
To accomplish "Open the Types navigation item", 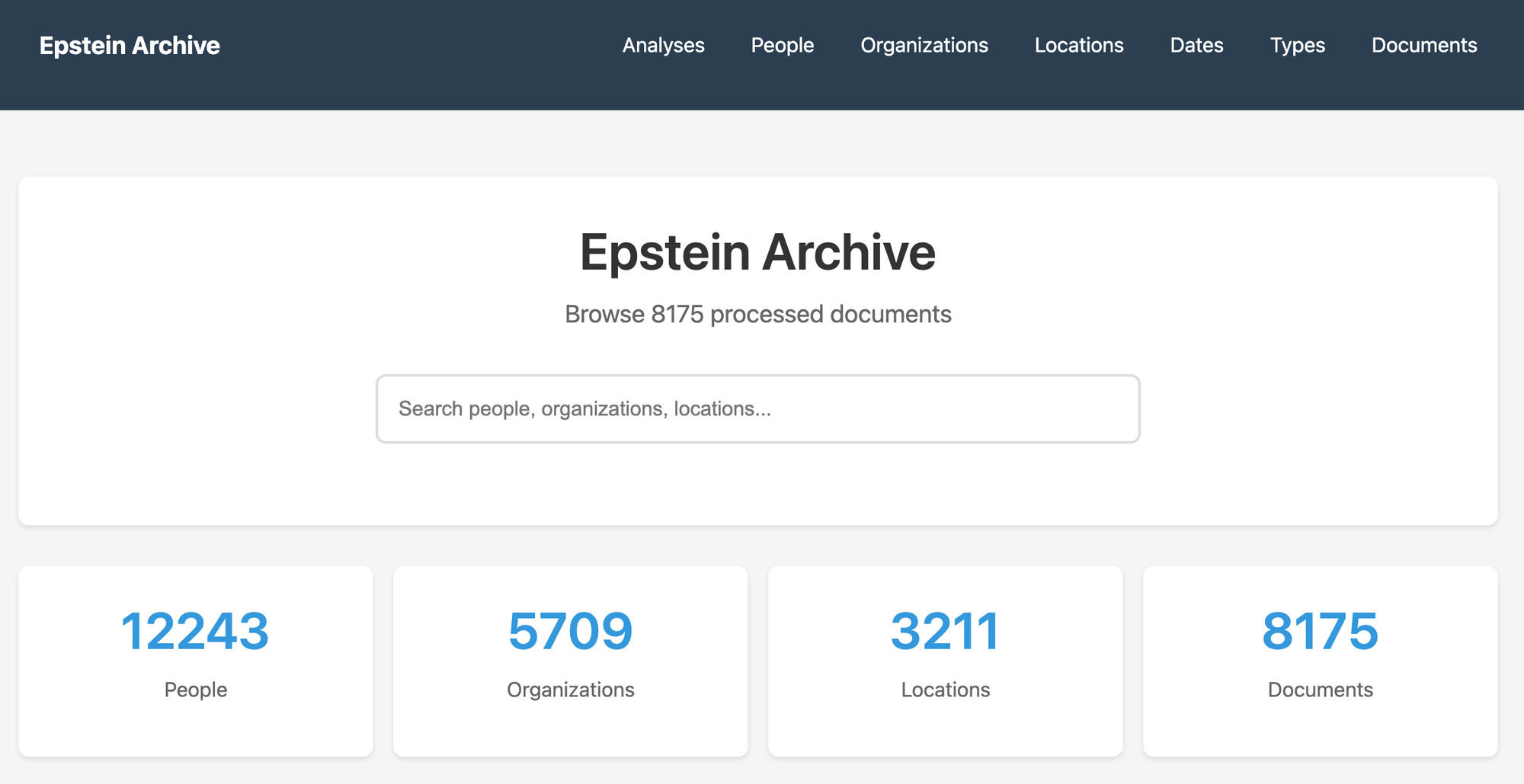I will (x=1297, y=46).
